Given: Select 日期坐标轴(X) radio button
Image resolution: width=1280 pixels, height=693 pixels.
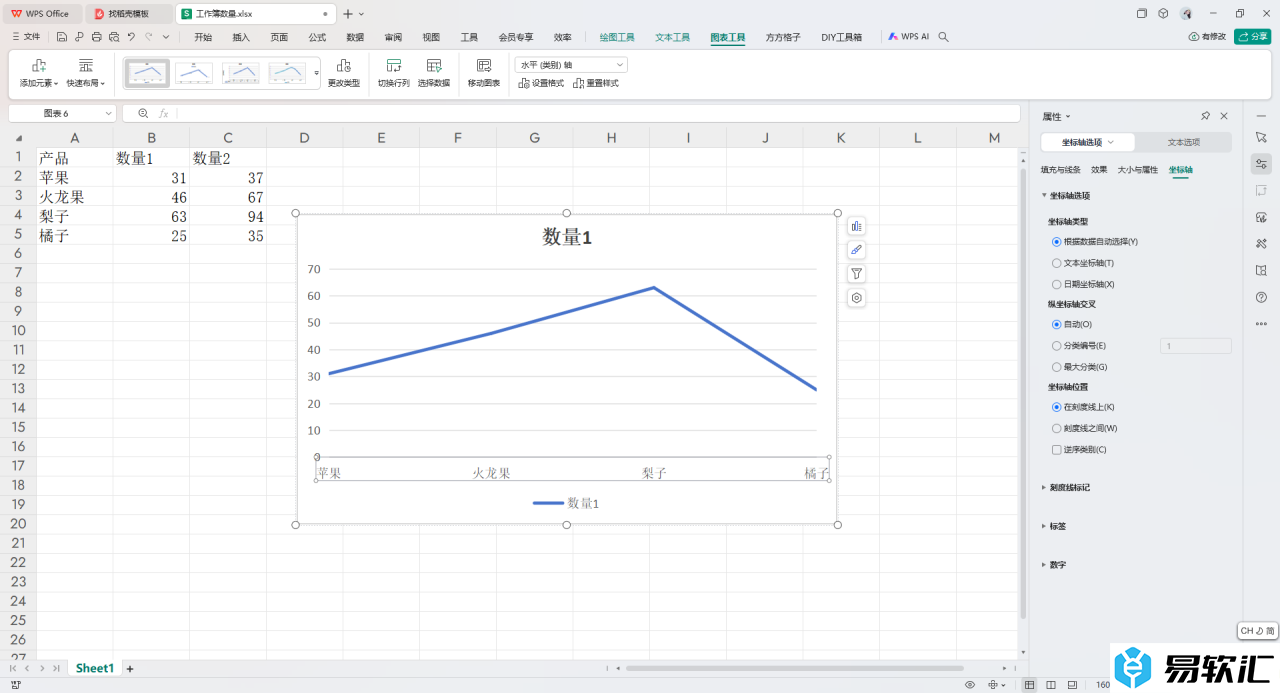Looking at the screenshot, I should tap(1057, 284).
